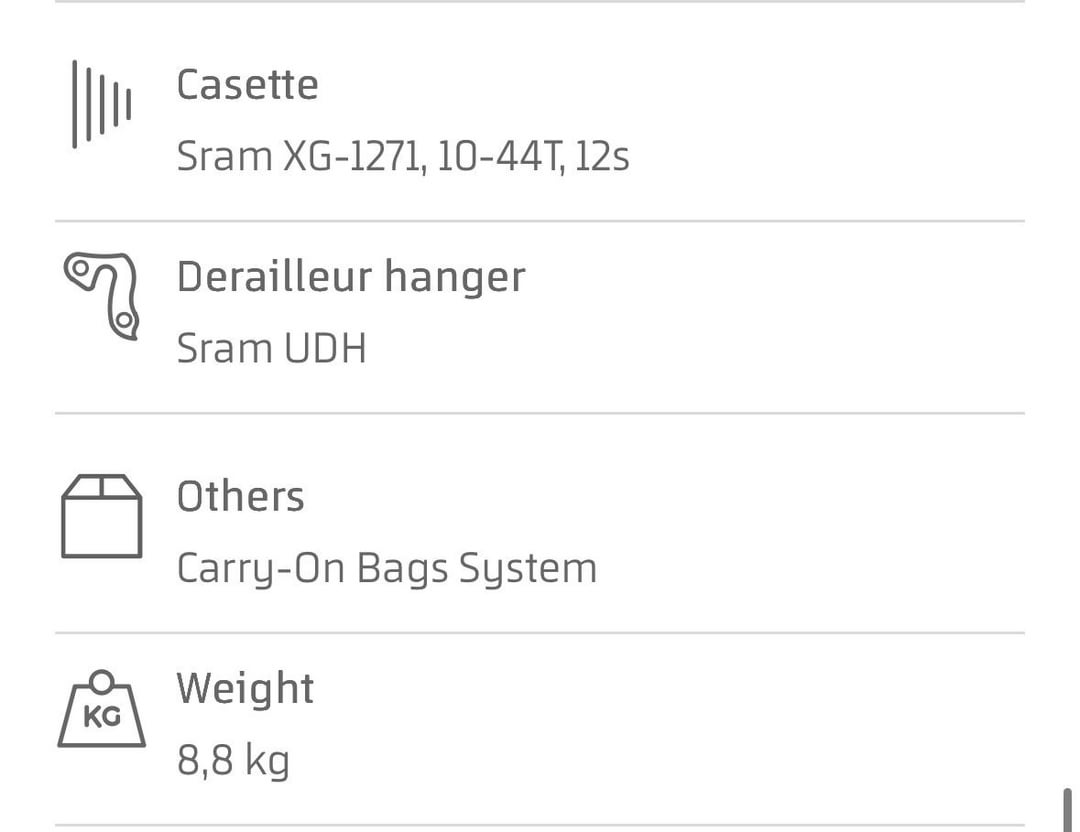
Task: Click the KG weight icon
Action: click(x=102, y=709)
